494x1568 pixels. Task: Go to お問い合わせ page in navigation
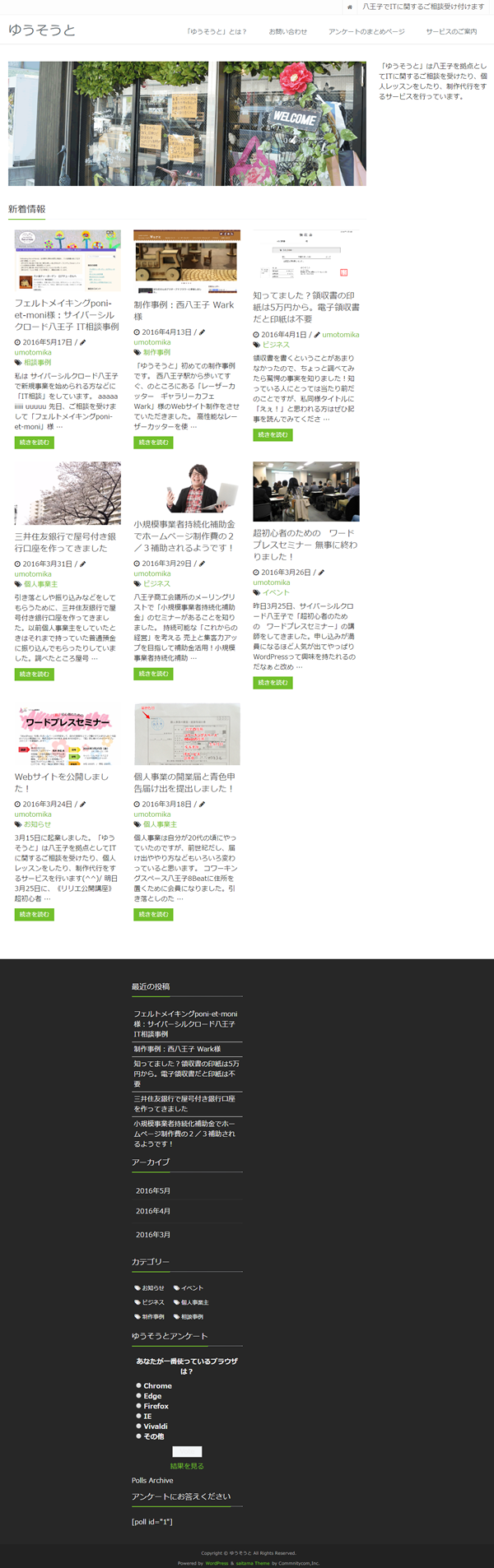(x=287, y=31)
